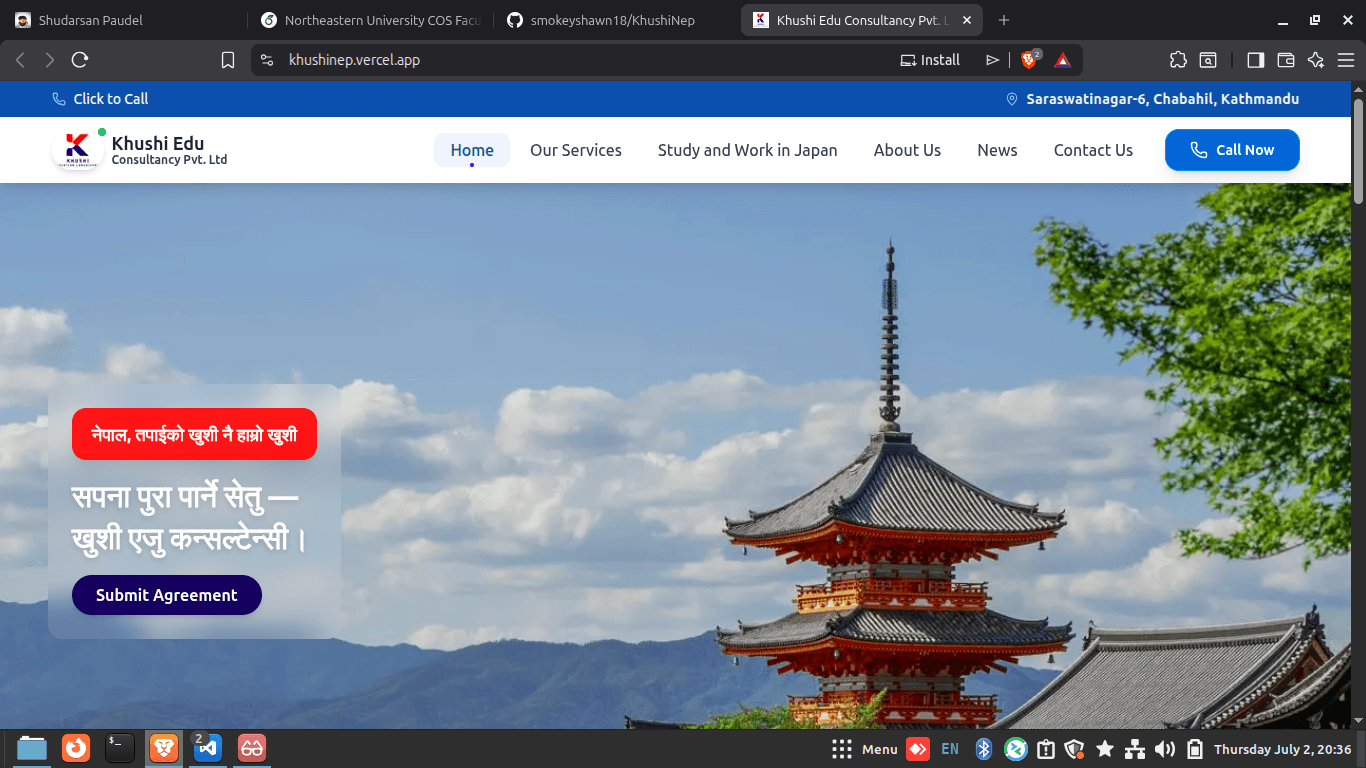Check battery status icon in tray
This screenshot has height=768, width=1366.
(x=1195, y=749)
